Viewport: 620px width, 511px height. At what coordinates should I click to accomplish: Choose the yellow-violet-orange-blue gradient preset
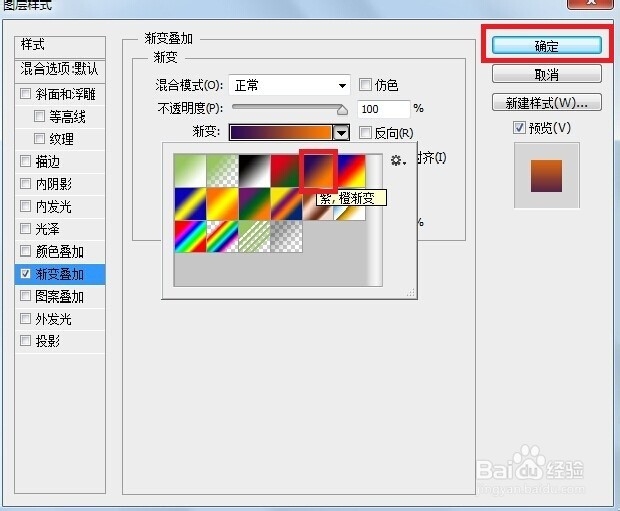coord(287,204)
